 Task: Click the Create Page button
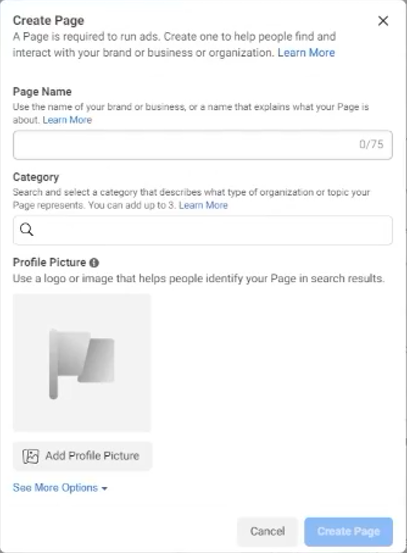[348, 531]
